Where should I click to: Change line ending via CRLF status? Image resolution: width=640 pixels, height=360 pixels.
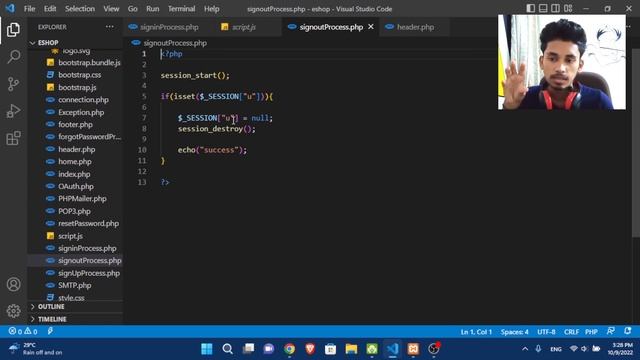click(571, 332)
